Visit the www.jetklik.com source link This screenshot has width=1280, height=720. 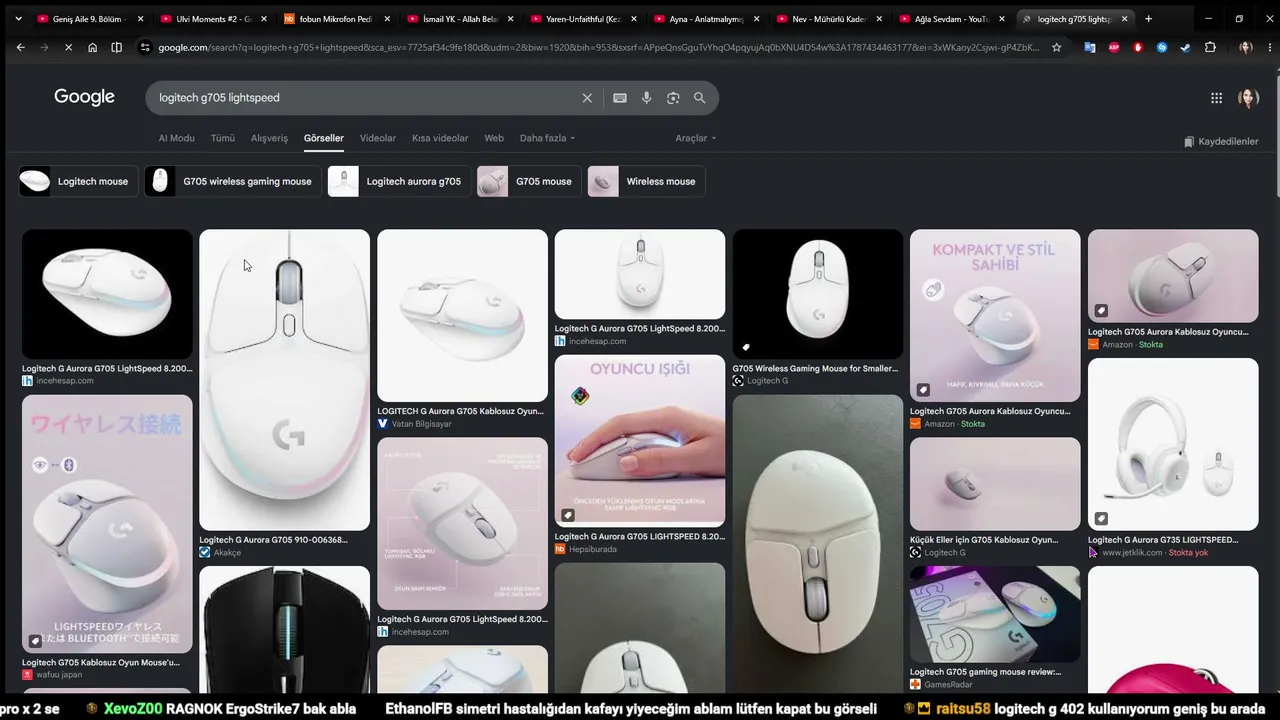click(x=1132, y=552)
